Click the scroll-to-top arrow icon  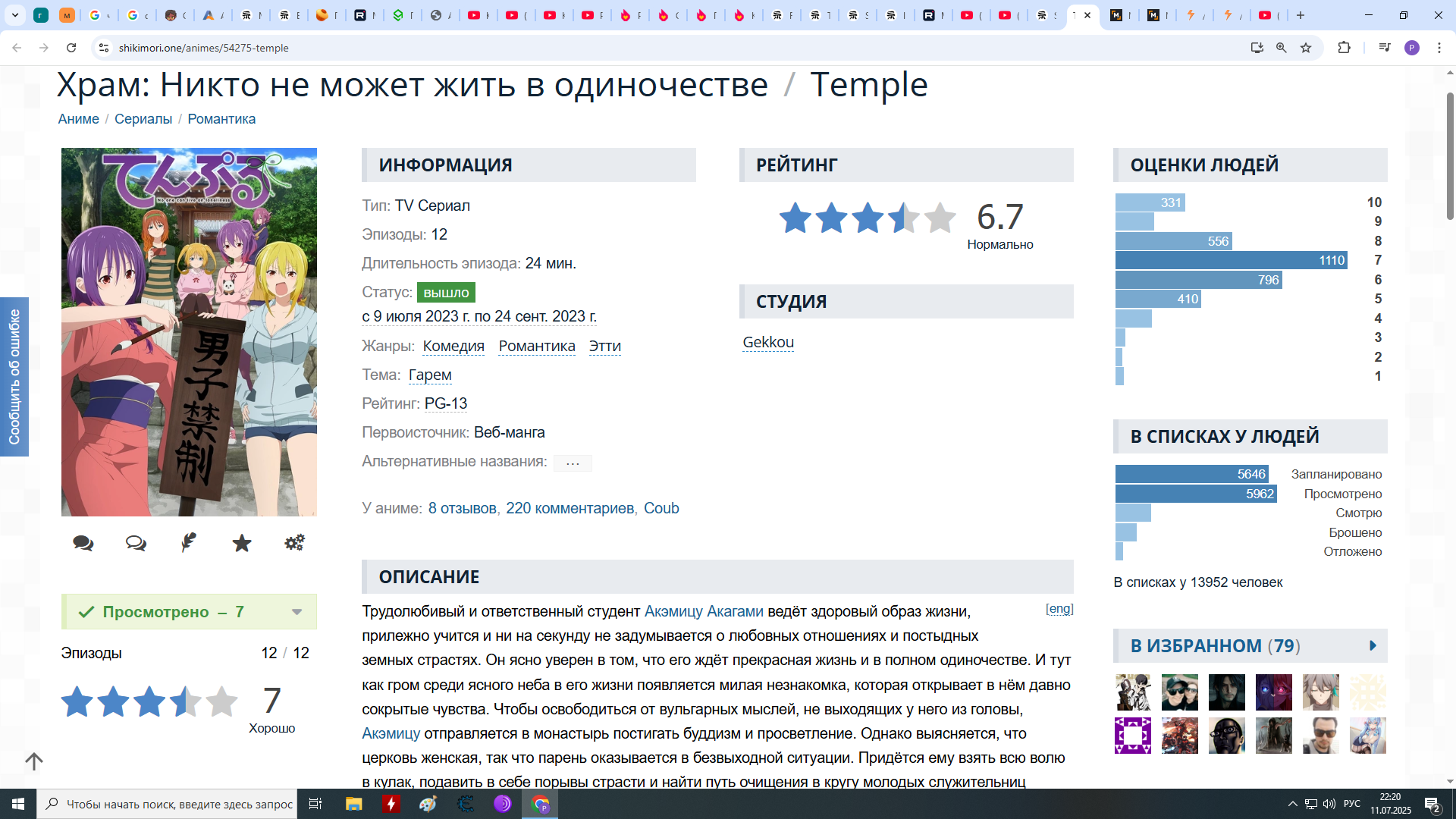point(34,761)
